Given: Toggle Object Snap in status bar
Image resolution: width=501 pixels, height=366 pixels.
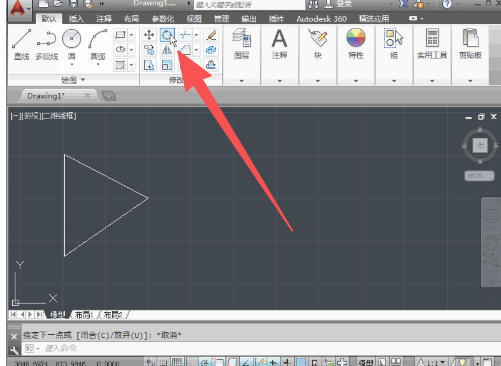Looking at the screenshot, I should click(218, 362).
